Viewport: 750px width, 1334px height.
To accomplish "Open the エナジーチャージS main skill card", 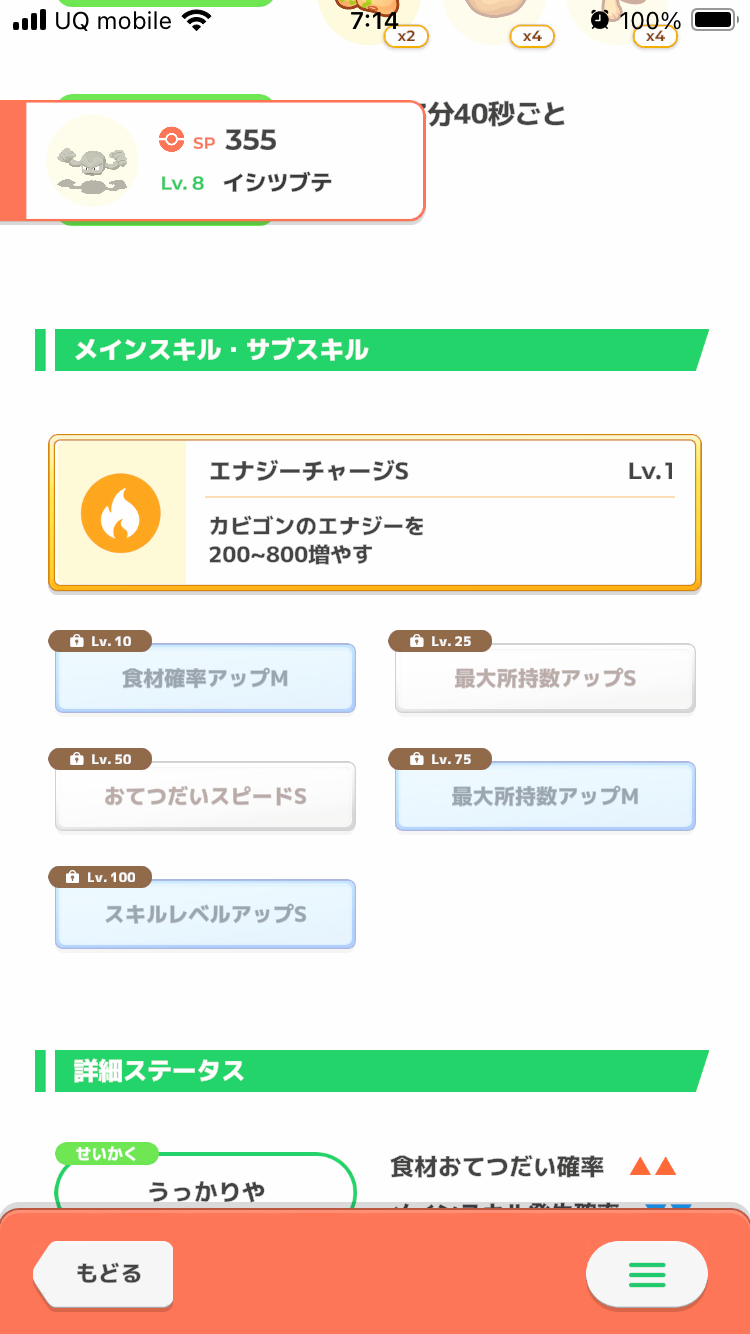I will [x=440, y=513].
